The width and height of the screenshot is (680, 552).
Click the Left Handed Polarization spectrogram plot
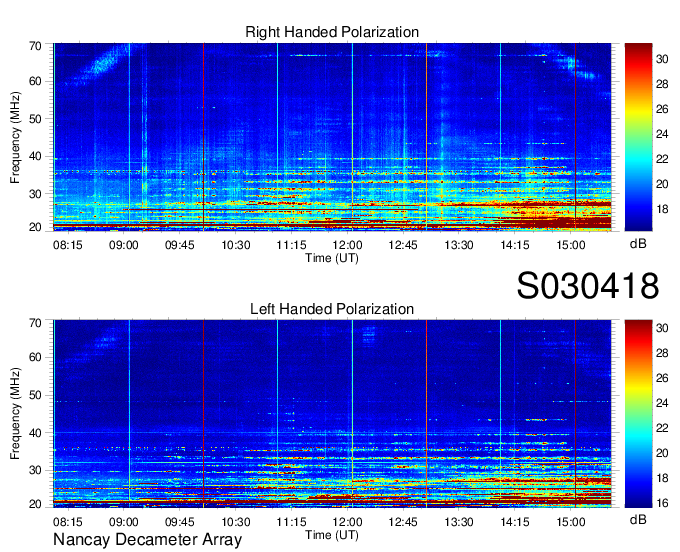pos(332,414)
